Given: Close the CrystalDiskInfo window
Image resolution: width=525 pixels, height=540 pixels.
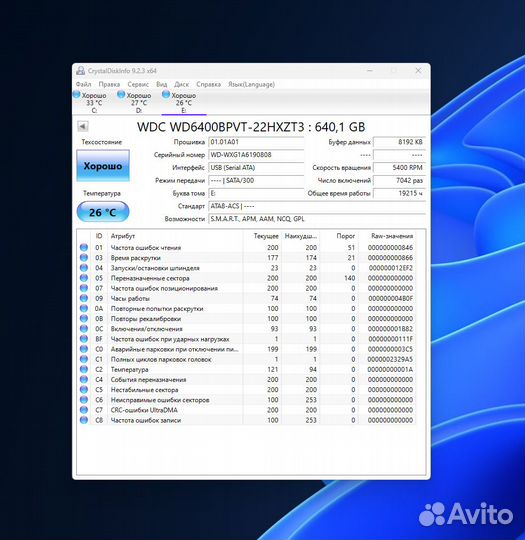Looking at the screenshot, I should coord(418,71).
